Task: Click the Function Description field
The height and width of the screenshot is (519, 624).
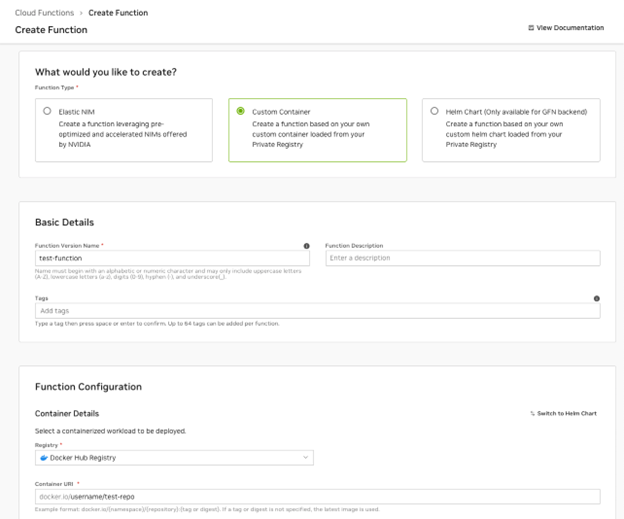Action: [463, 258]
